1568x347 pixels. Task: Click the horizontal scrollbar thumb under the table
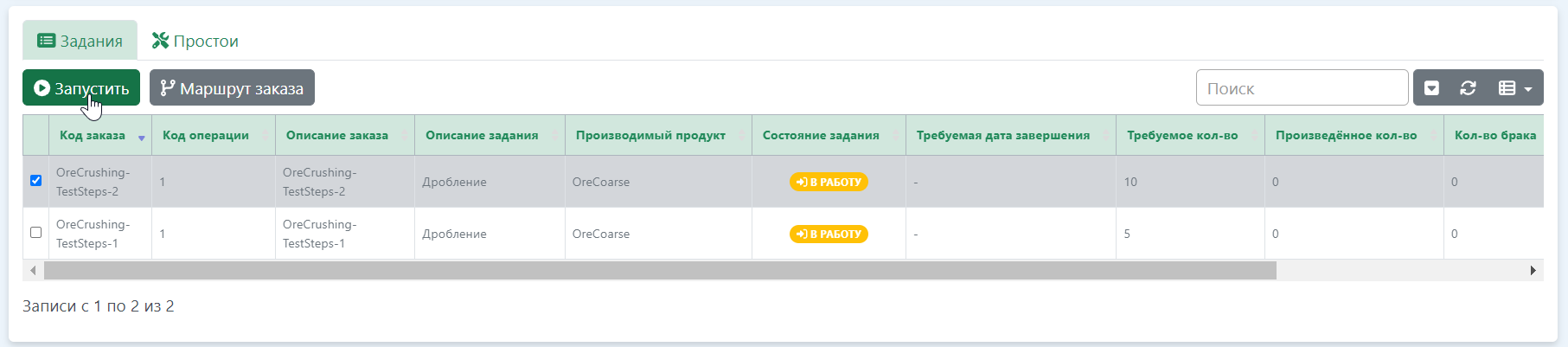click(x=660, y=271)
